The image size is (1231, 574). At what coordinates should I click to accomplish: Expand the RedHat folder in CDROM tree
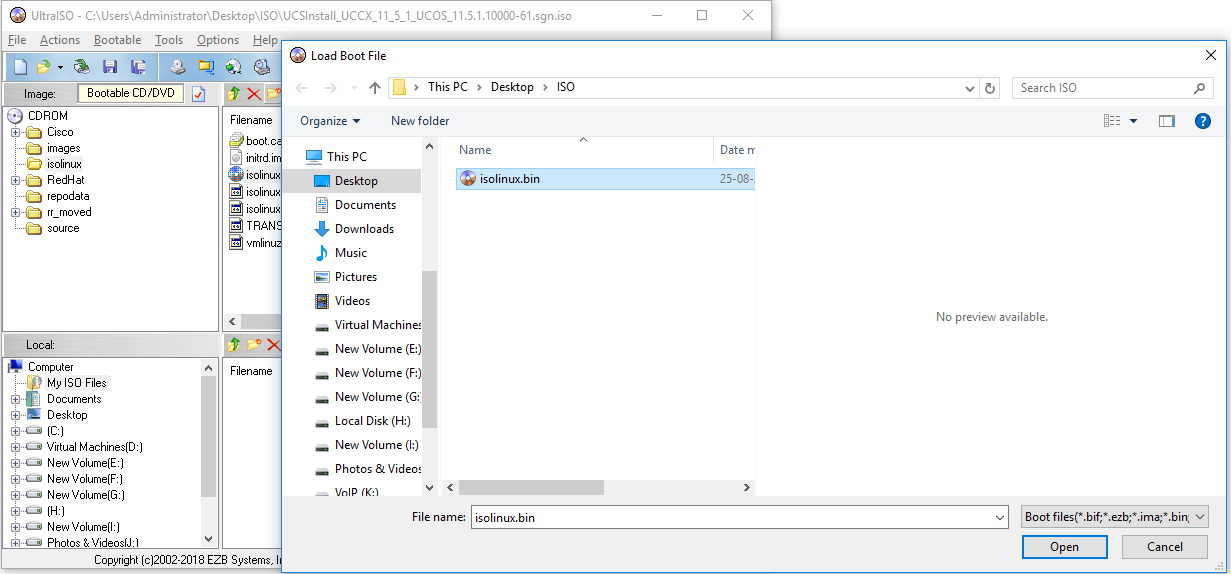[16, 180]
